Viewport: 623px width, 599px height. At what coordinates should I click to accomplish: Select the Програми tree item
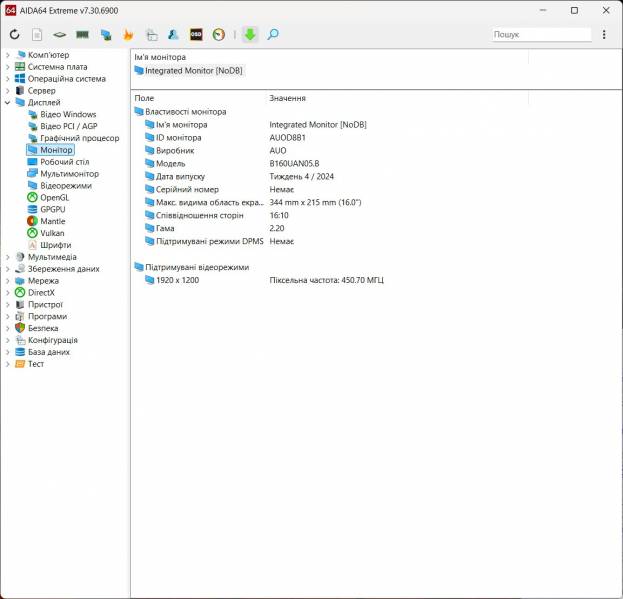point(41,317)
